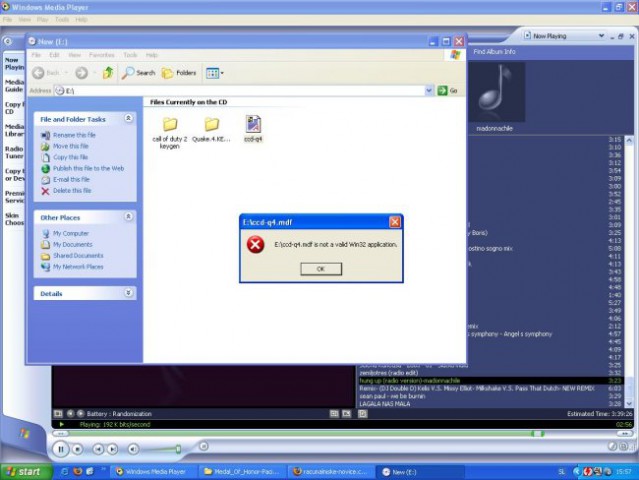Click the full screen view icon
The image size is (639, 480).
(346, 414)
